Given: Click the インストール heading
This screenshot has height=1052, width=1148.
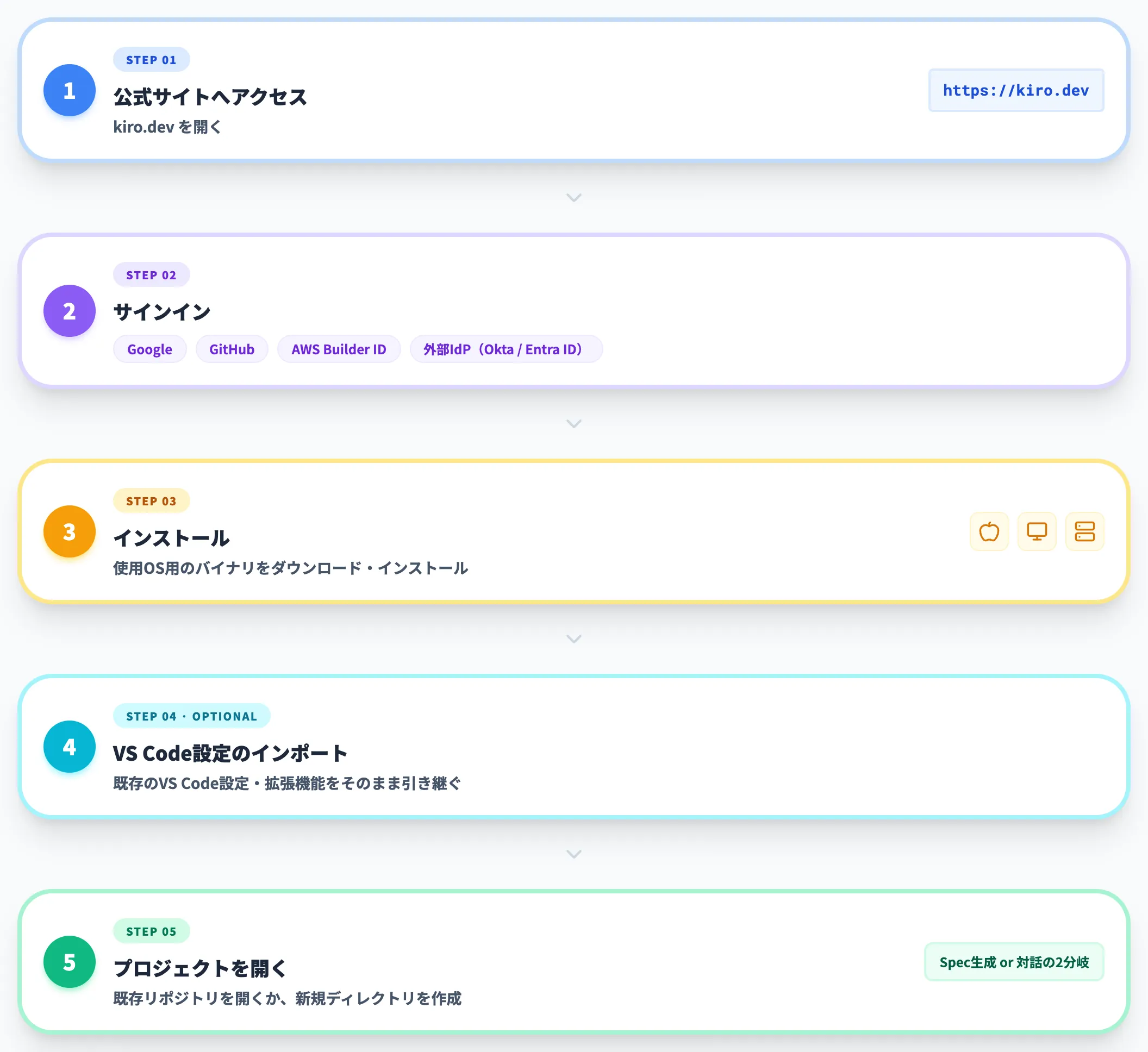Looking at the screenshot, I should point(171,538).
